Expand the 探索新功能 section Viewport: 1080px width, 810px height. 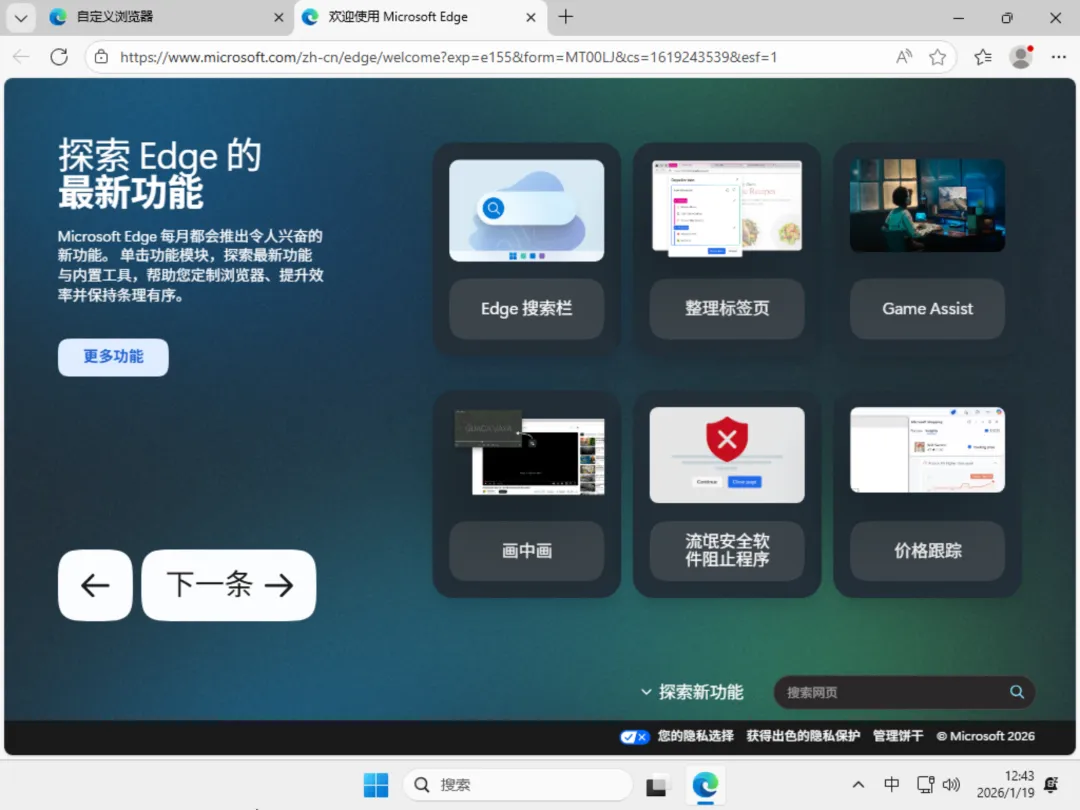point(692,692)
